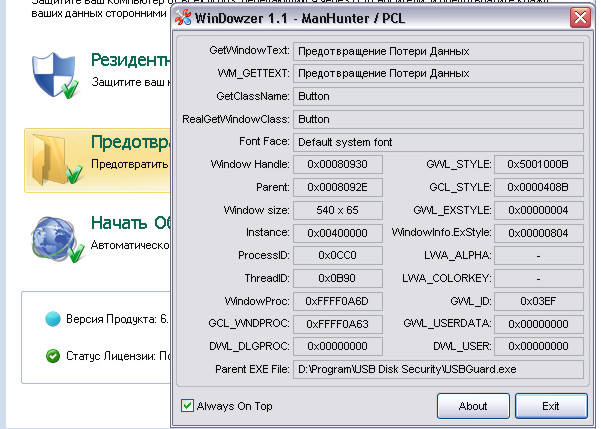Click the Статус Лицензии text line
The image size is (601, 429).
[118, 356]
